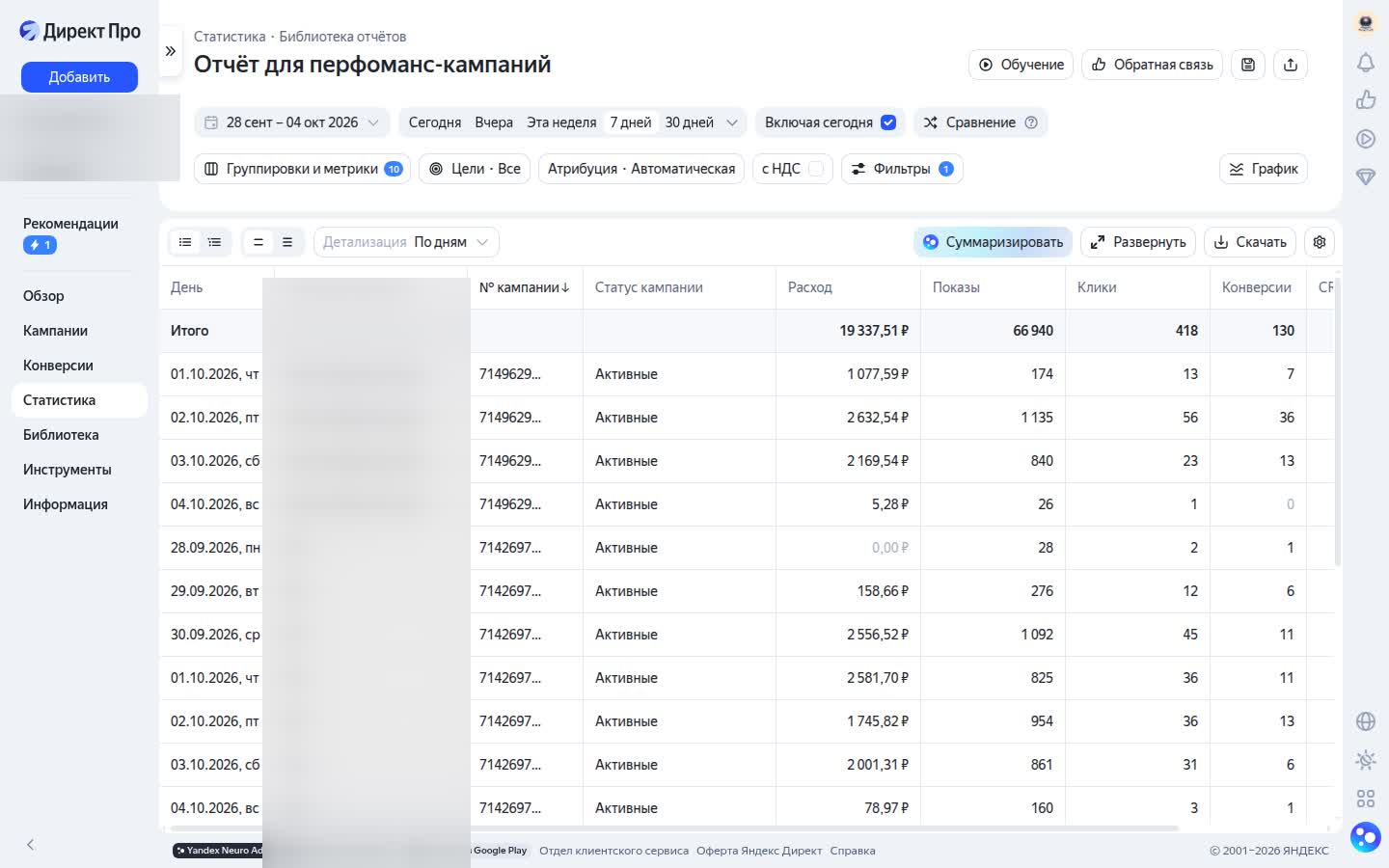Click thumbs-up icon in right rail
The height and width of the screenshot is (868, 1389).
tap(1365, 100)
